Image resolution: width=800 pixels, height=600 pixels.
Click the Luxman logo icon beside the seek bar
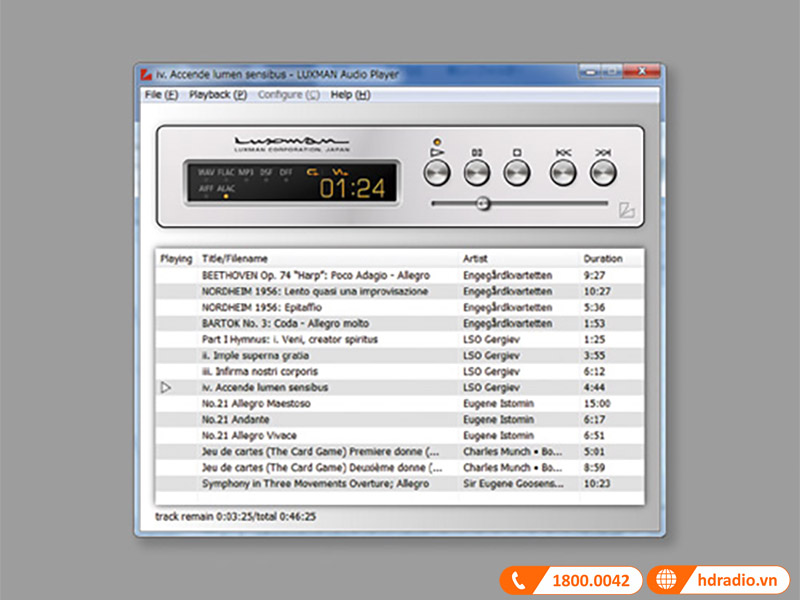[626, 207]
